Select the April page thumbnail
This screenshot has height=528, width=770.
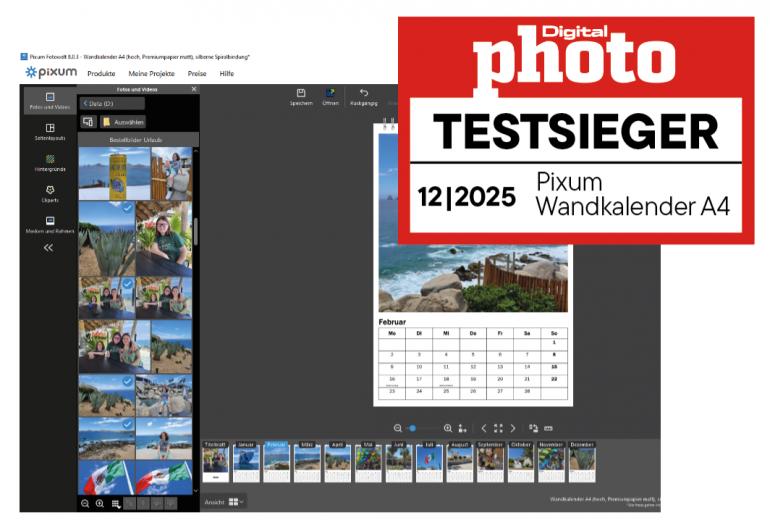click(x=337, y=462)
